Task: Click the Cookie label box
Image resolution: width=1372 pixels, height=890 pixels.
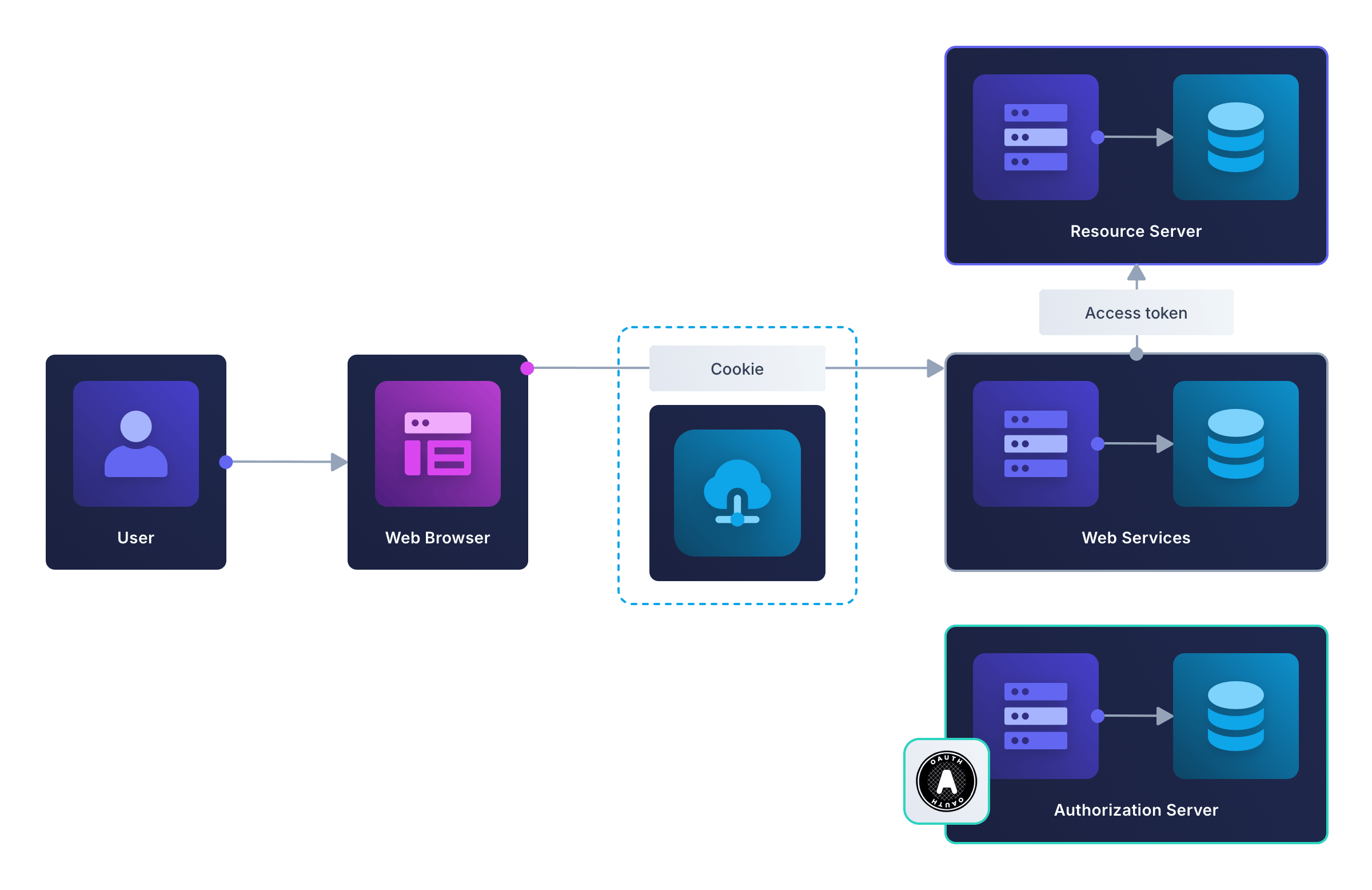Action: click(737, 368)
